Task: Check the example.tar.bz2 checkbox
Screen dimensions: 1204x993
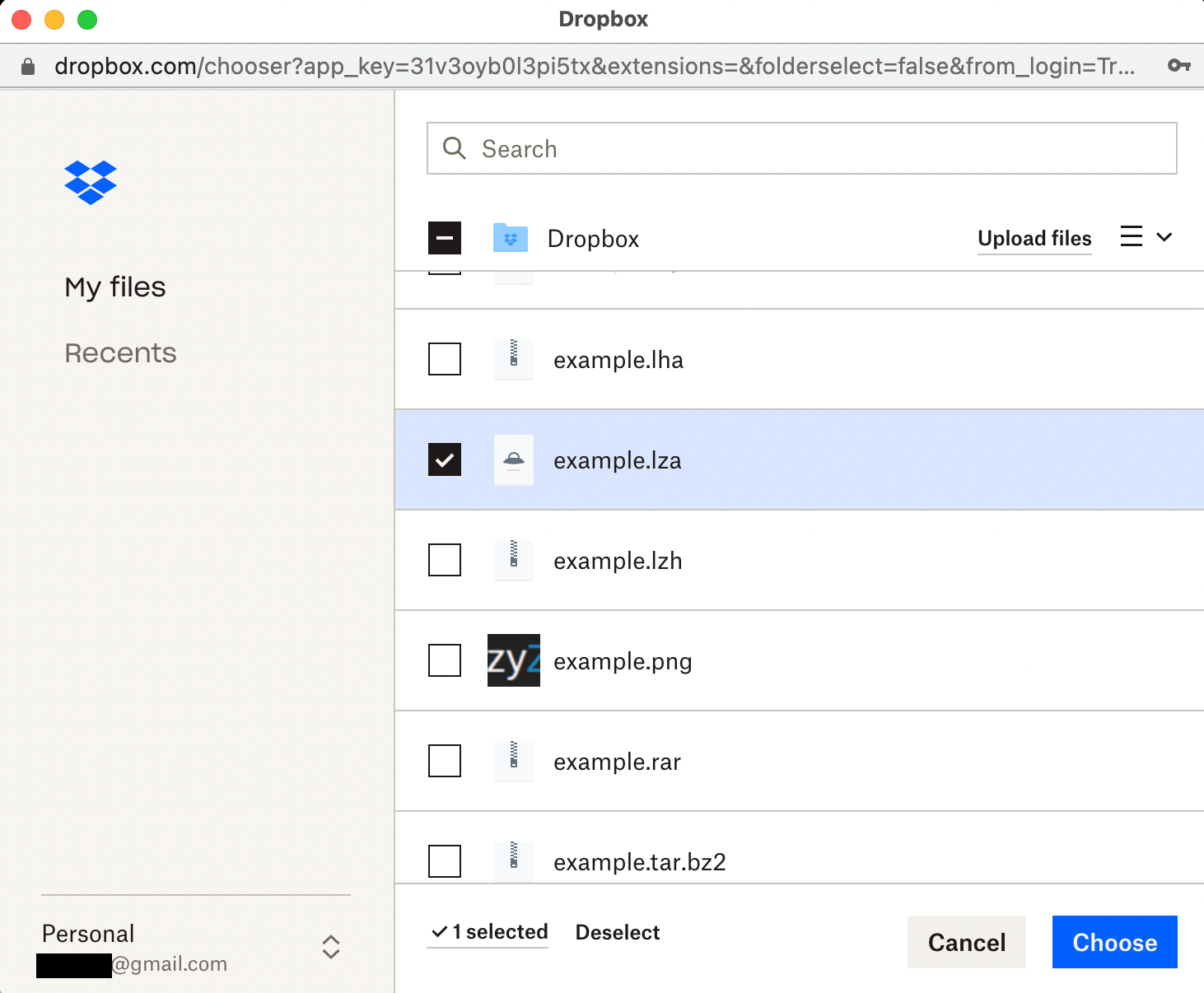Action: coord(445,861)
